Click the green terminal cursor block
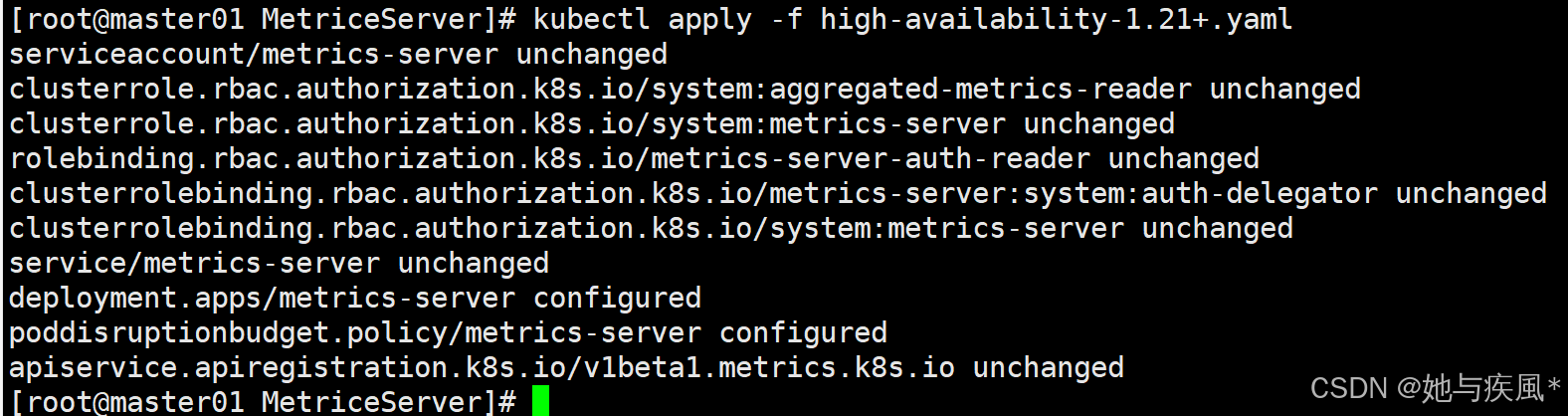The width and height of the screenshot is (1568, 416). 540,401
